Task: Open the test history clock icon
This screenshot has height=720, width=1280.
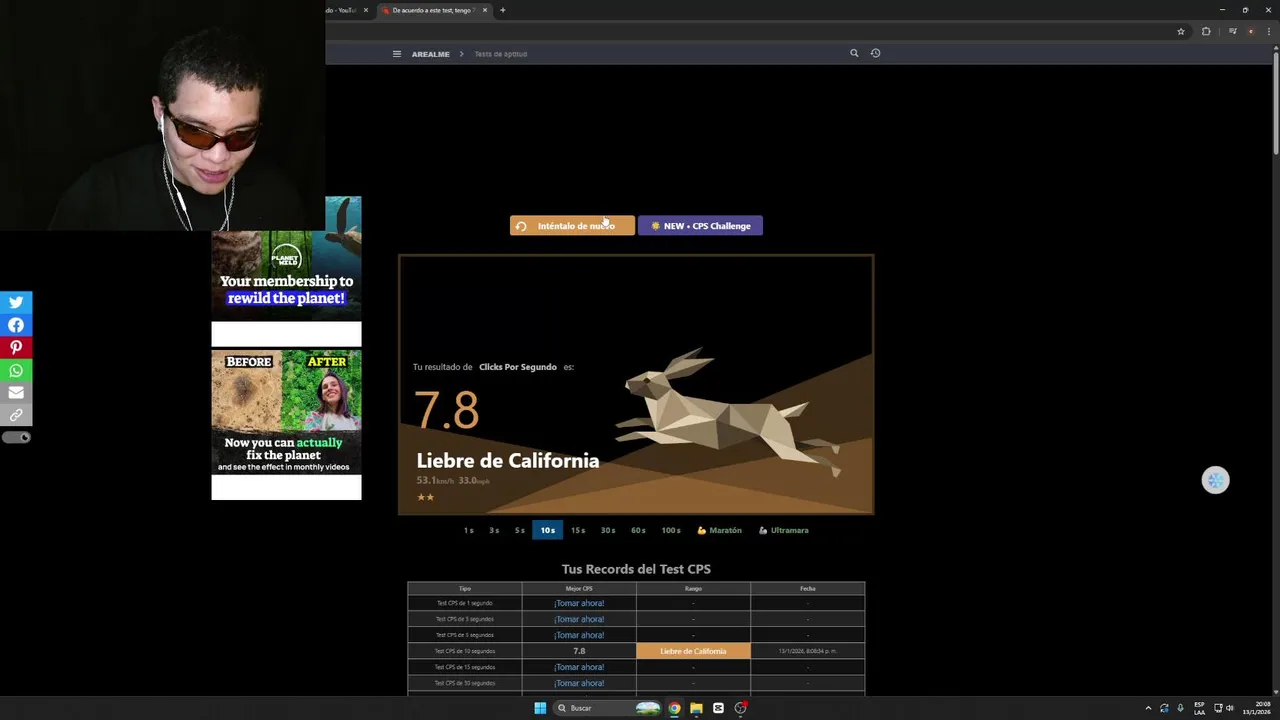Action: click(x=875, y=53)
